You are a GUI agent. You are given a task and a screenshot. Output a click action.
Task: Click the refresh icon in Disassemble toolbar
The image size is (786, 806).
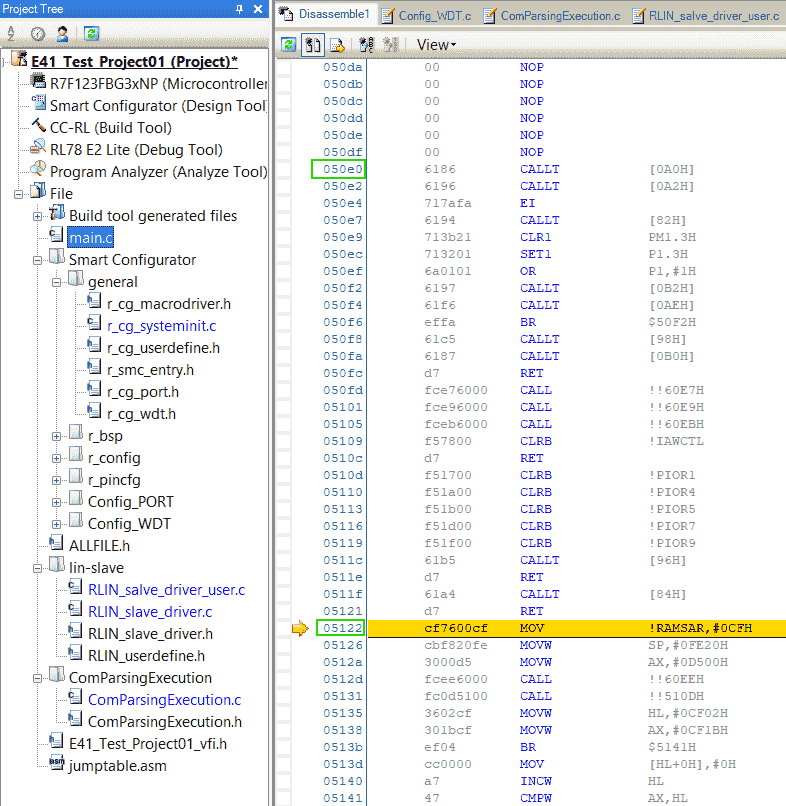click(x=289, y=45)
